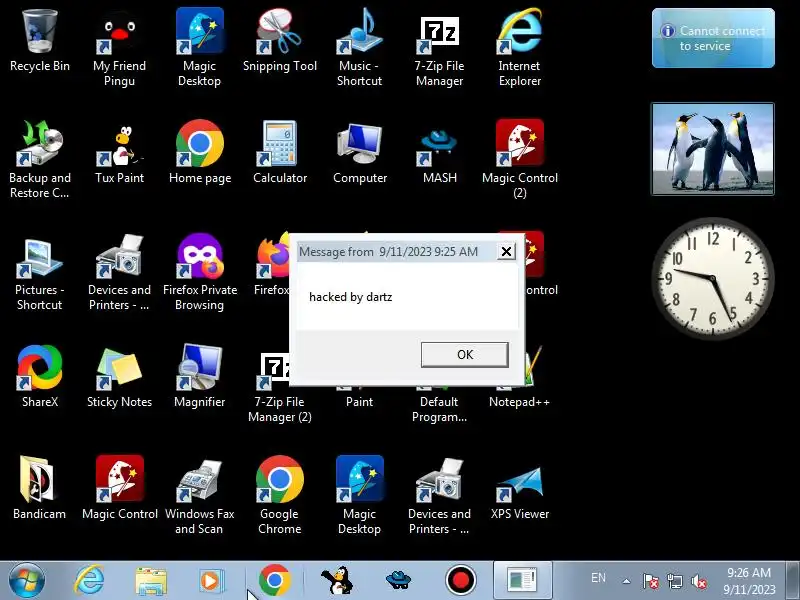The width and height of the screenshot is (800, 600).
Task: Click the red record taskbar button
Action: [461, 581]
